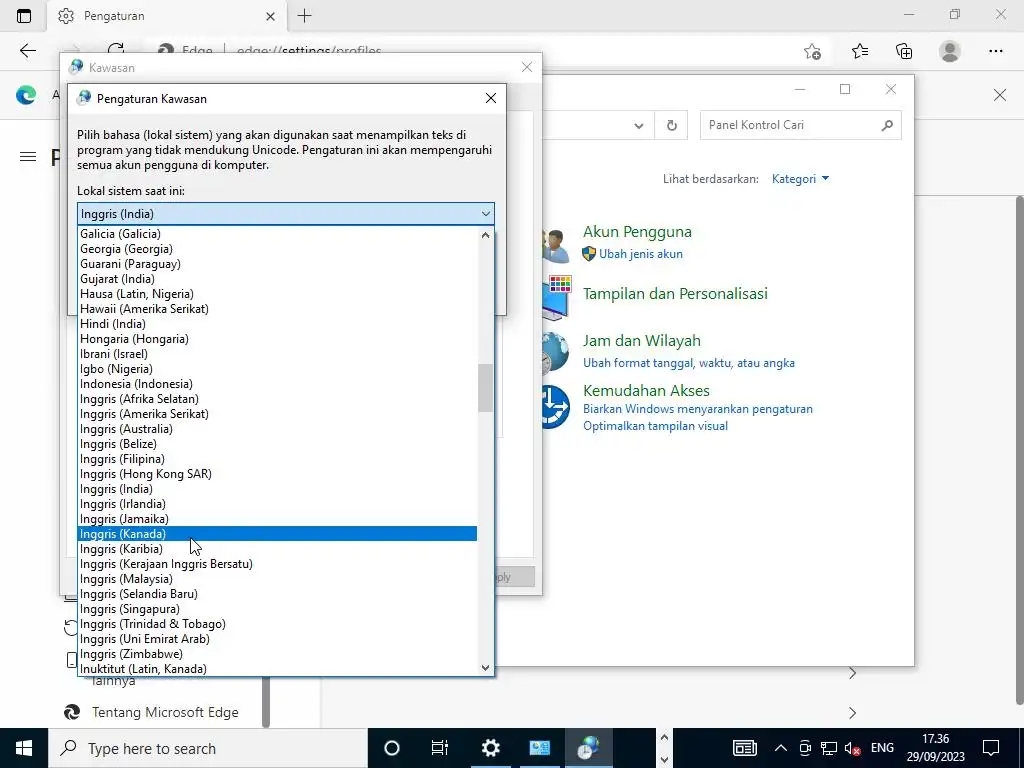This screenshot has height=768, width=1024.
Task: Open Control Panel address history dropdown
Action: [639, 126]
